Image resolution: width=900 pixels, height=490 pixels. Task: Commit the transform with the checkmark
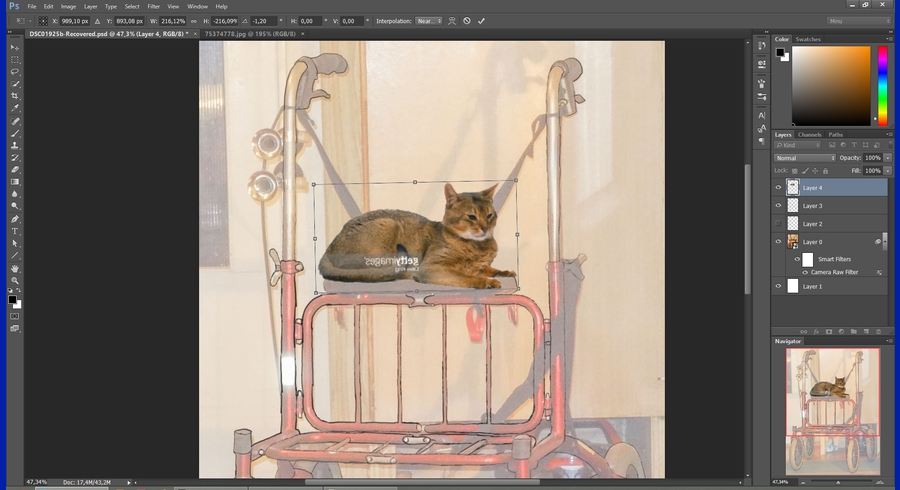click(481, 21)
